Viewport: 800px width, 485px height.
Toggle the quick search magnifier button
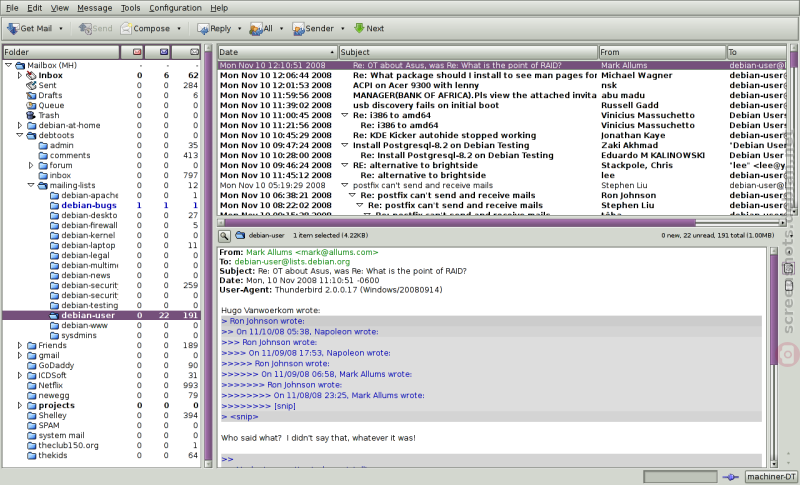coord(224,236)
